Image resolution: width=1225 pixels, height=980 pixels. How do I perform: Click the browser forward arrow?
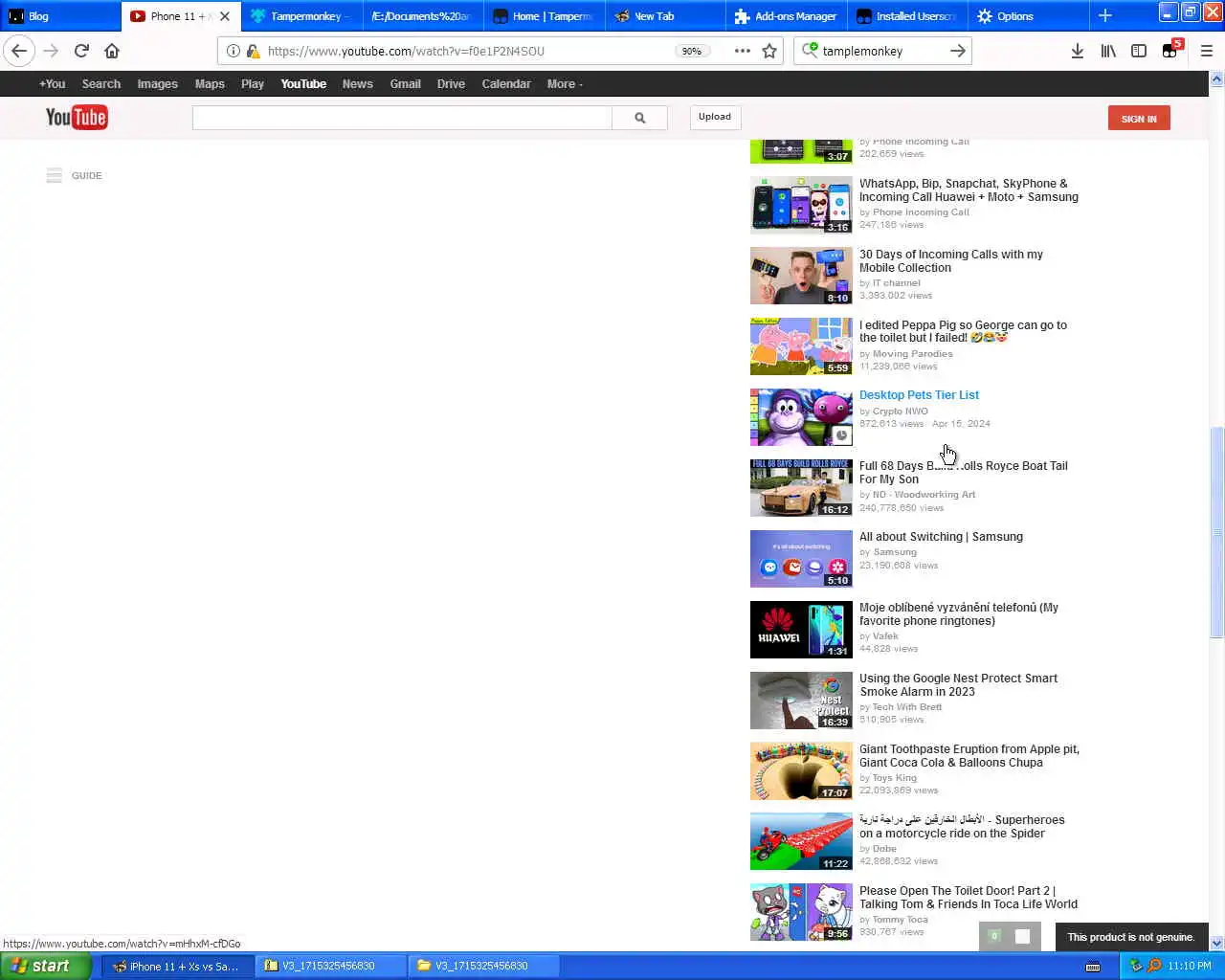pyautogui.click(x=51, y=51)
